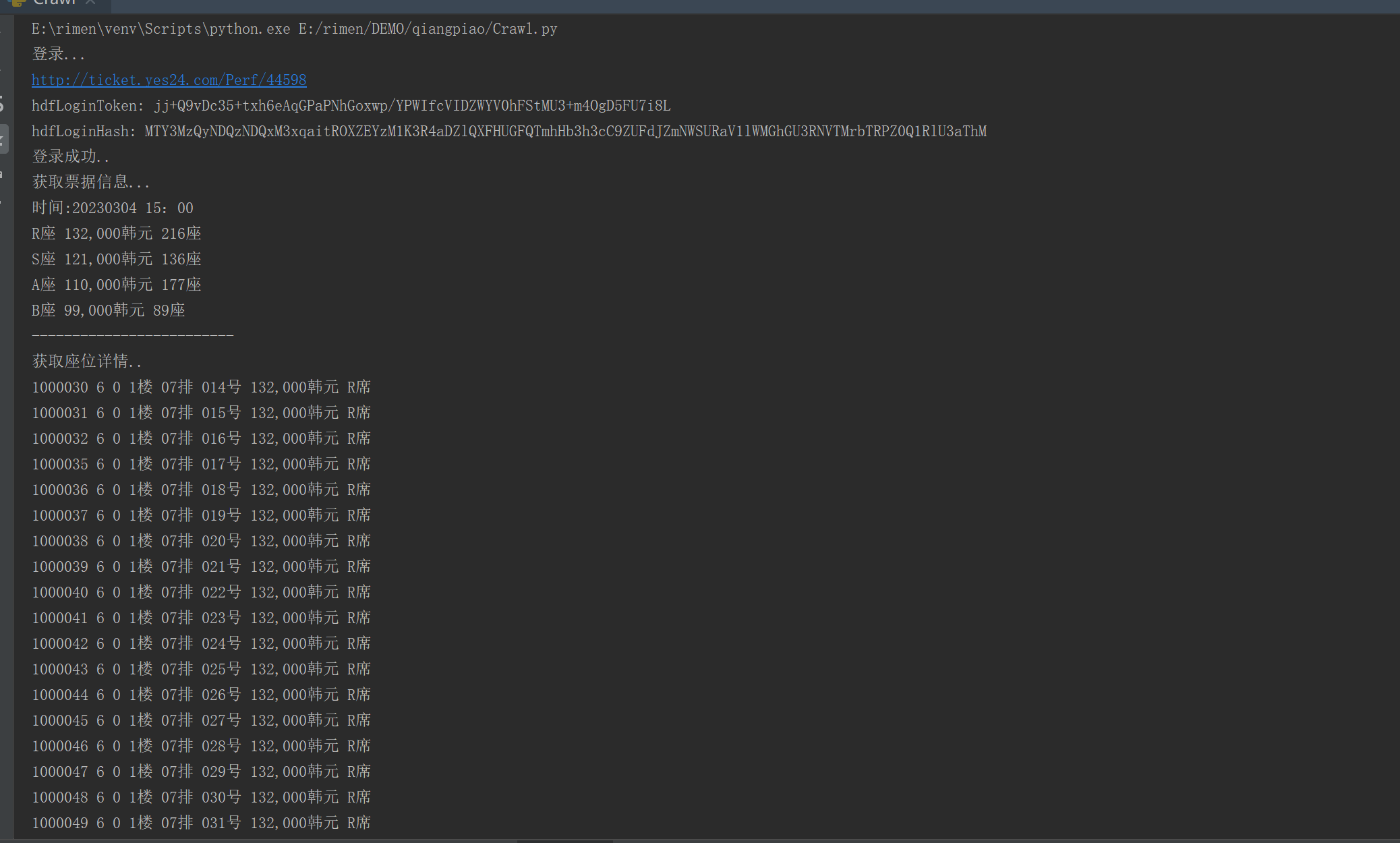
Task: Click seat row 1000030 with 014号
Action: (202, 388)
